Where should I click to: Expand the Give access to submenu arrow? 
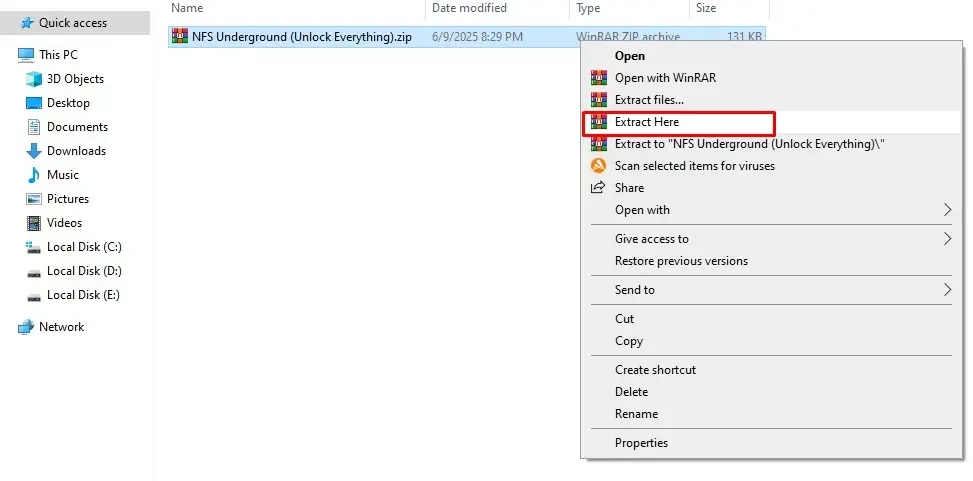pyautogui.click(x=947, y=238)
